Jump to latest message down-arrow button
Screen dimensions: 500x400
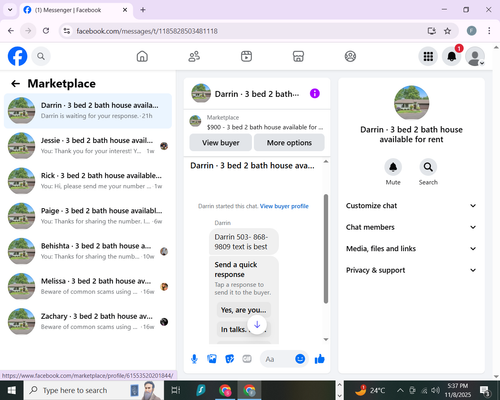(x=257, y=324)
